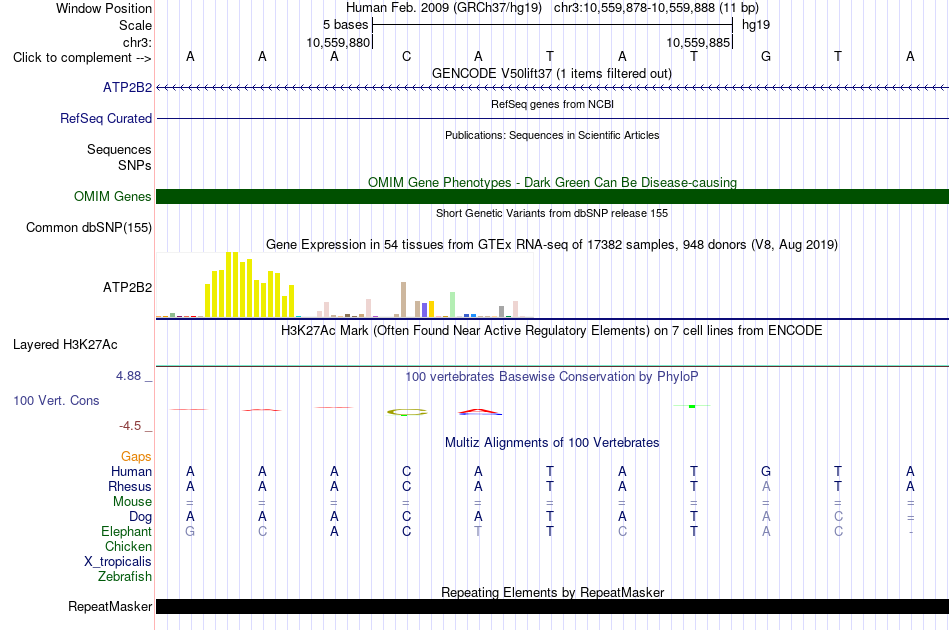The image size is (950, 630).
Task: Click the 10,559,880 coordinate label
Action: (x=338, y=42)
